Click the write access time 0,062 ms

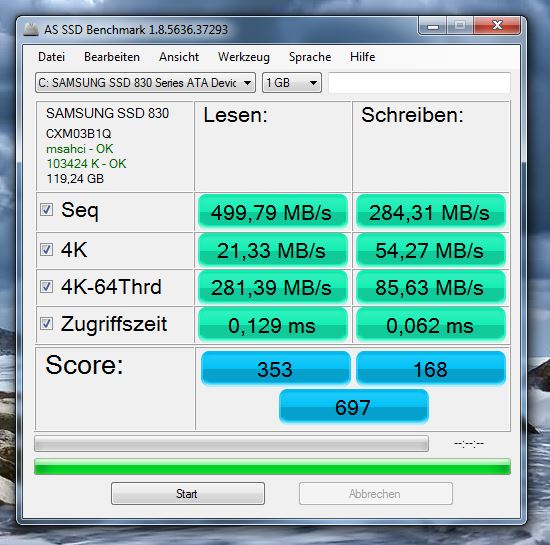click(x=431, y=325)
